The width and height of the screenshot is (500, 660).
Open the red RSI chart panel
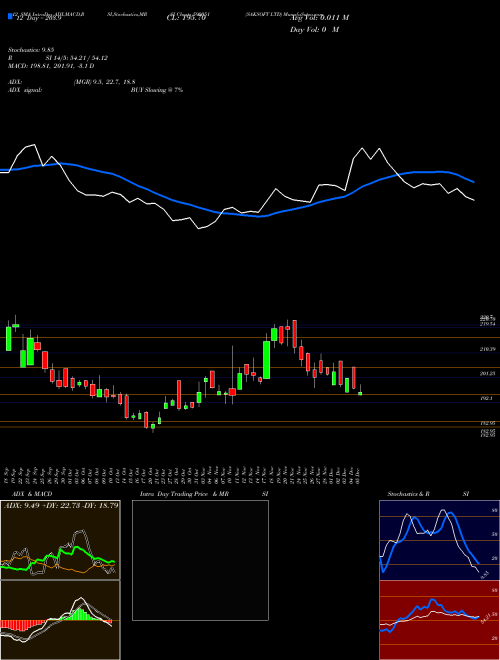pos(439,620)
